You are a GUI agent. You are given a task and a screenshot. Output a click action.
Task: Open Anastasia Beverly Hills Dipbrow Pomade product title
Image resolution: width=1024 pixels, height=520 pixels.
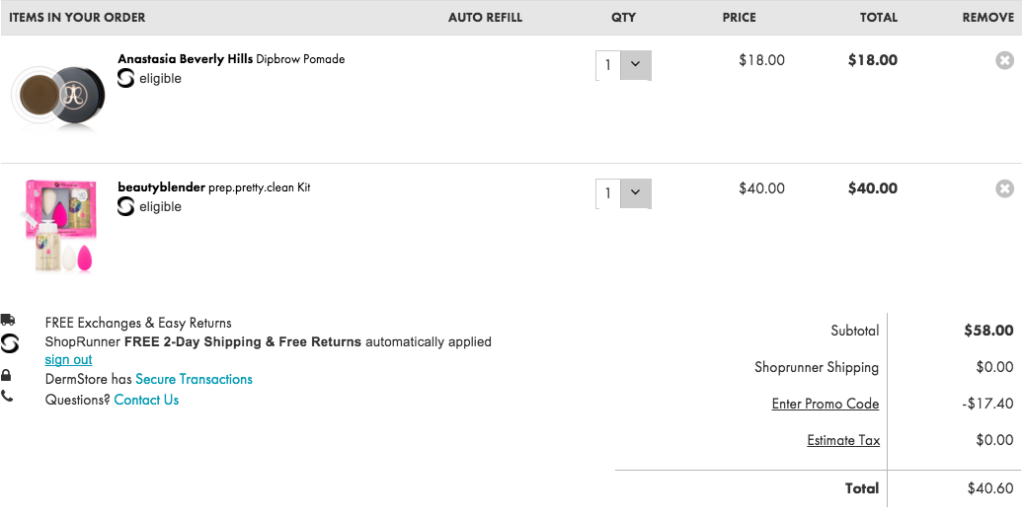point(231,59)
